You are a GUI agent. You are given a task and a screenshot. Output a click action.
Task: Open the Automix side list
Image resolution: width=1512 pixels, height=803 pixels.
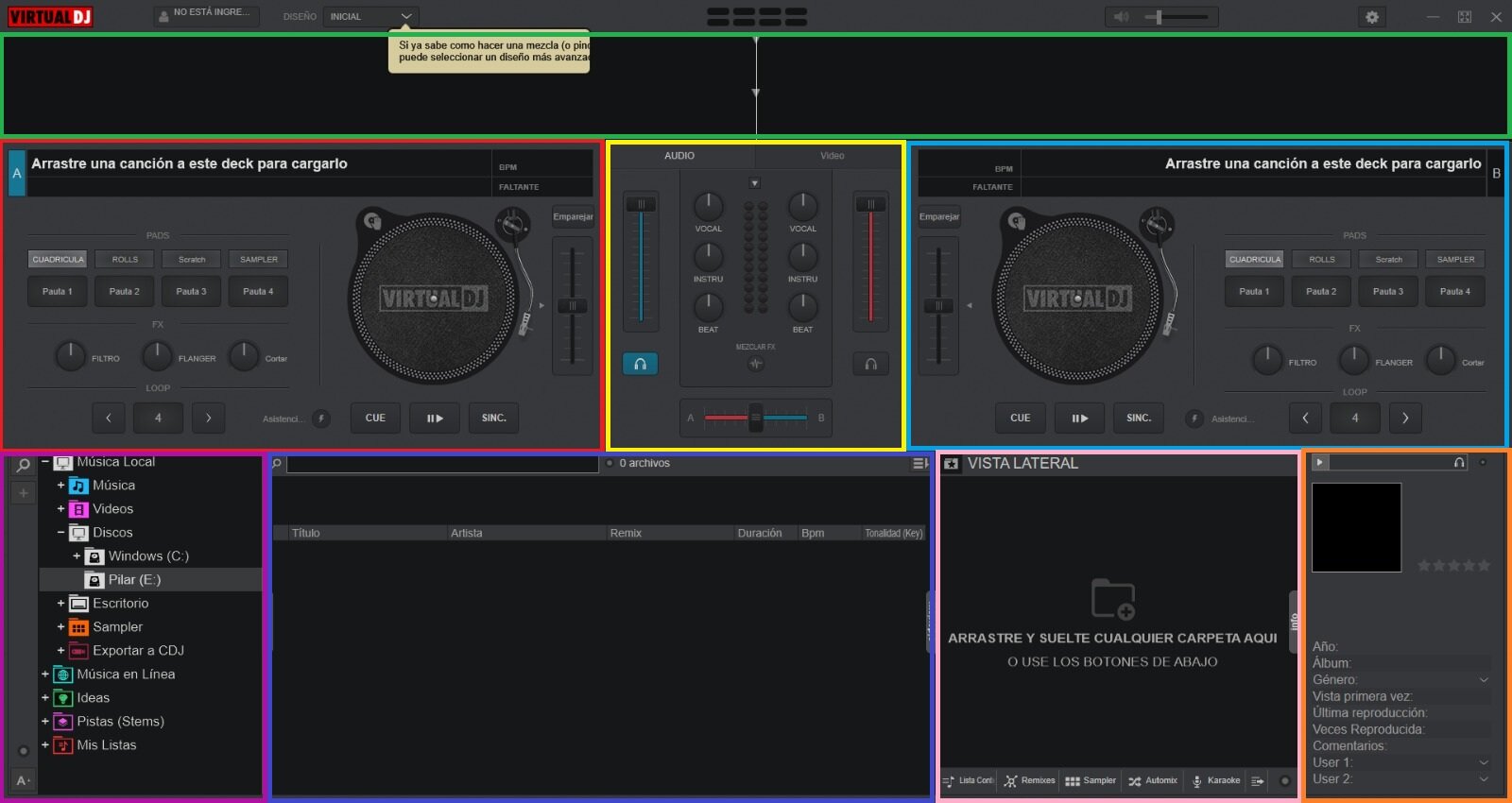[x=1153, y=781]
